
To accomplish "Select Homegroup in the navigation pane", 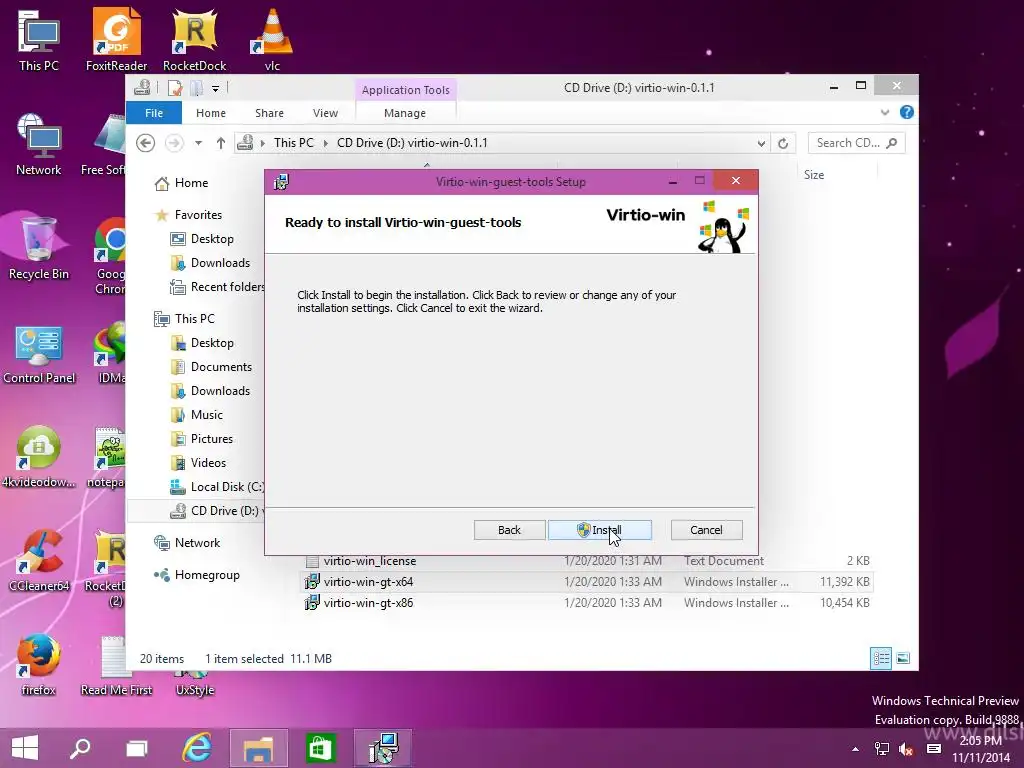I will [207, 575].
